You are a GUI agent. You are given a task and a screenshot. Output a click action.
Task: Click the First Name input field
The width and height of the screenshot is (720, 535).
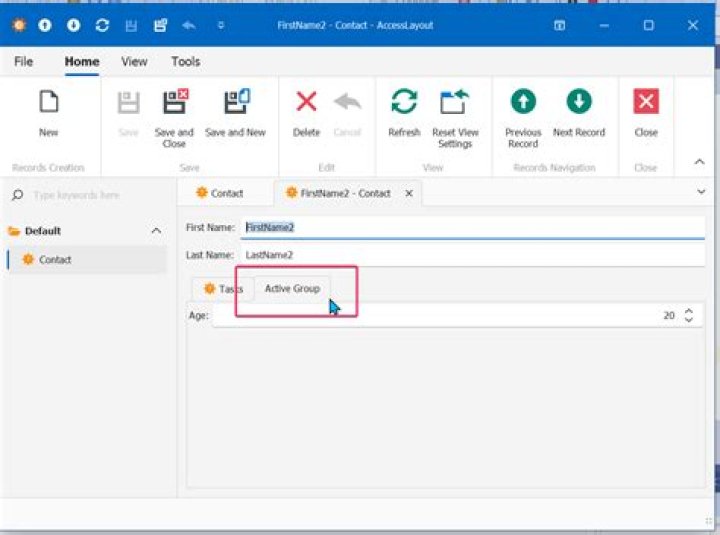pyautogui.click(x=472, y=227)
